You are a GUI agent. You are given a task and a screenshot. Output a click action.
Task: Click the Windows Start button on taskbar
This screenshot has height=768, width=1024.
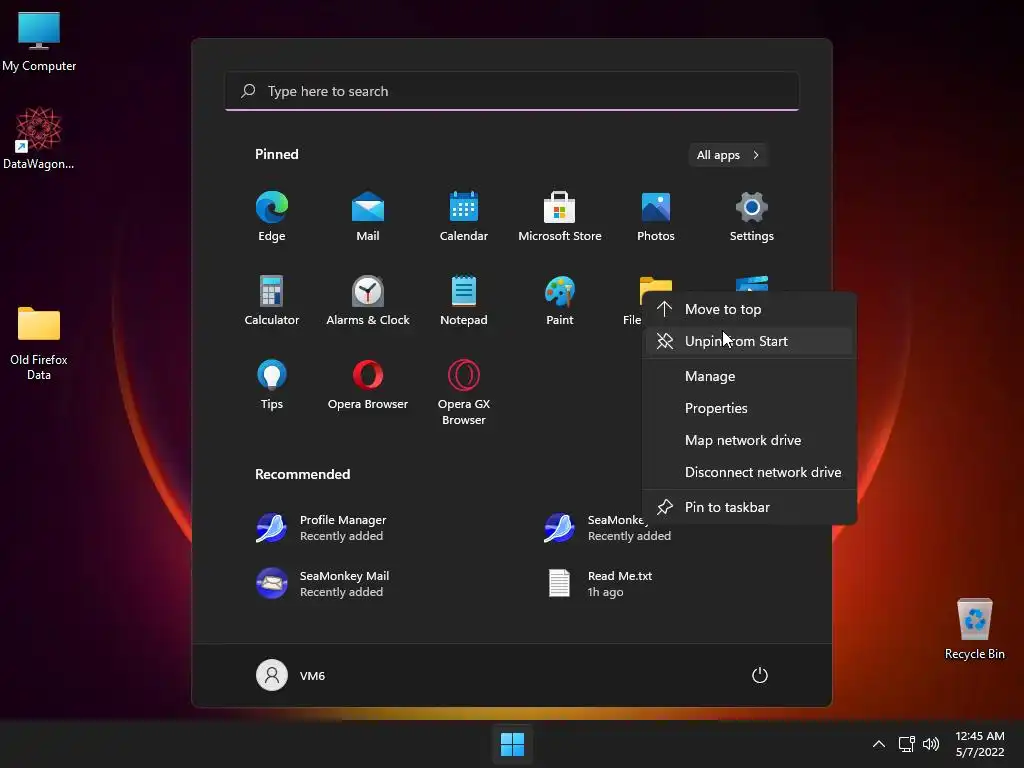pyautogui.click(x=512, y=744)
